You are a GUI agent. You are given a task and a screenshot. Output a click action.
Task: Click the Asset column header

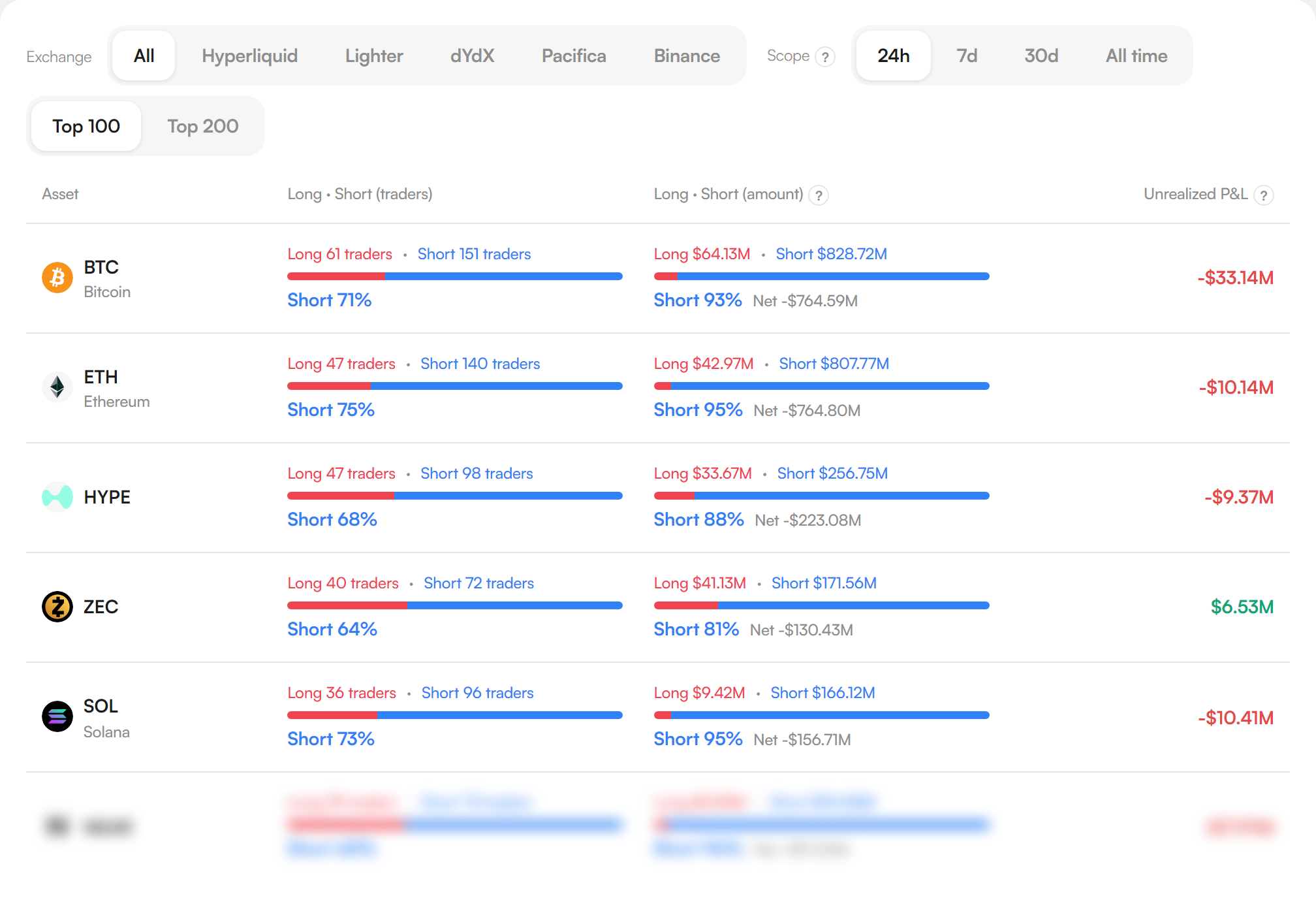coord(60,194)
